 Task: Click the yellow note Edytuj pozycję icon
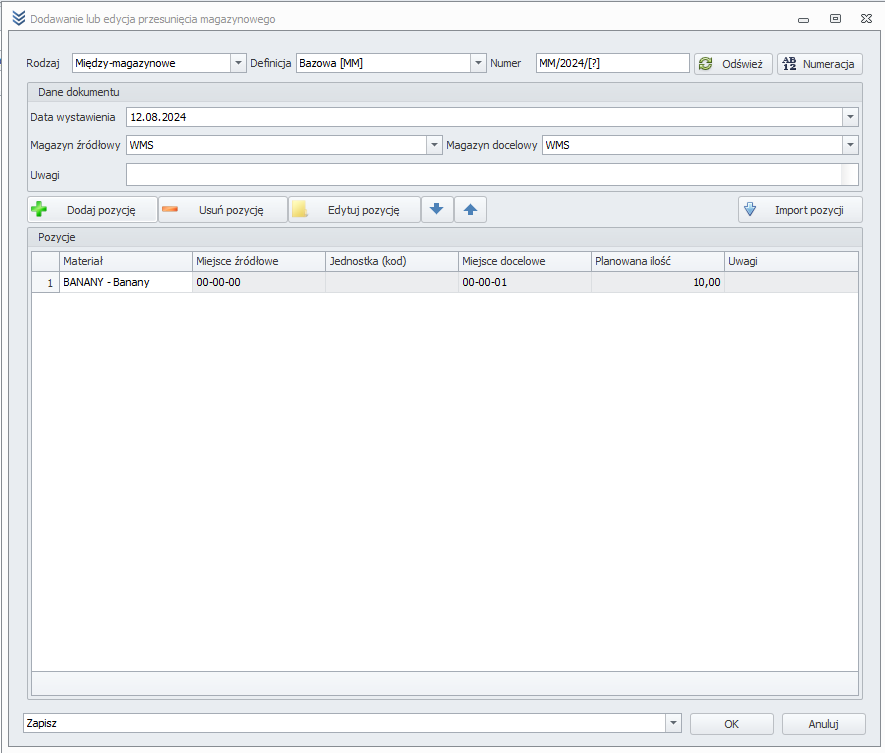pos(300,209)
